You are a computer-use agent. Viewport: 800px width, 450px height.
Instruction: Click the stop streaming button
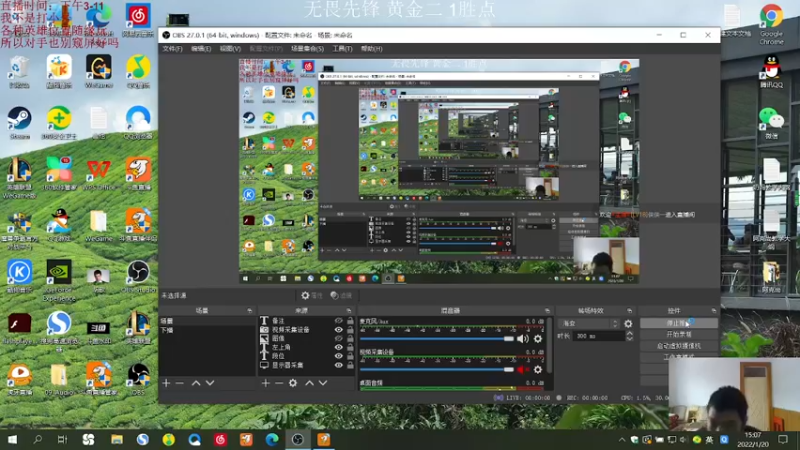(679, 323)
